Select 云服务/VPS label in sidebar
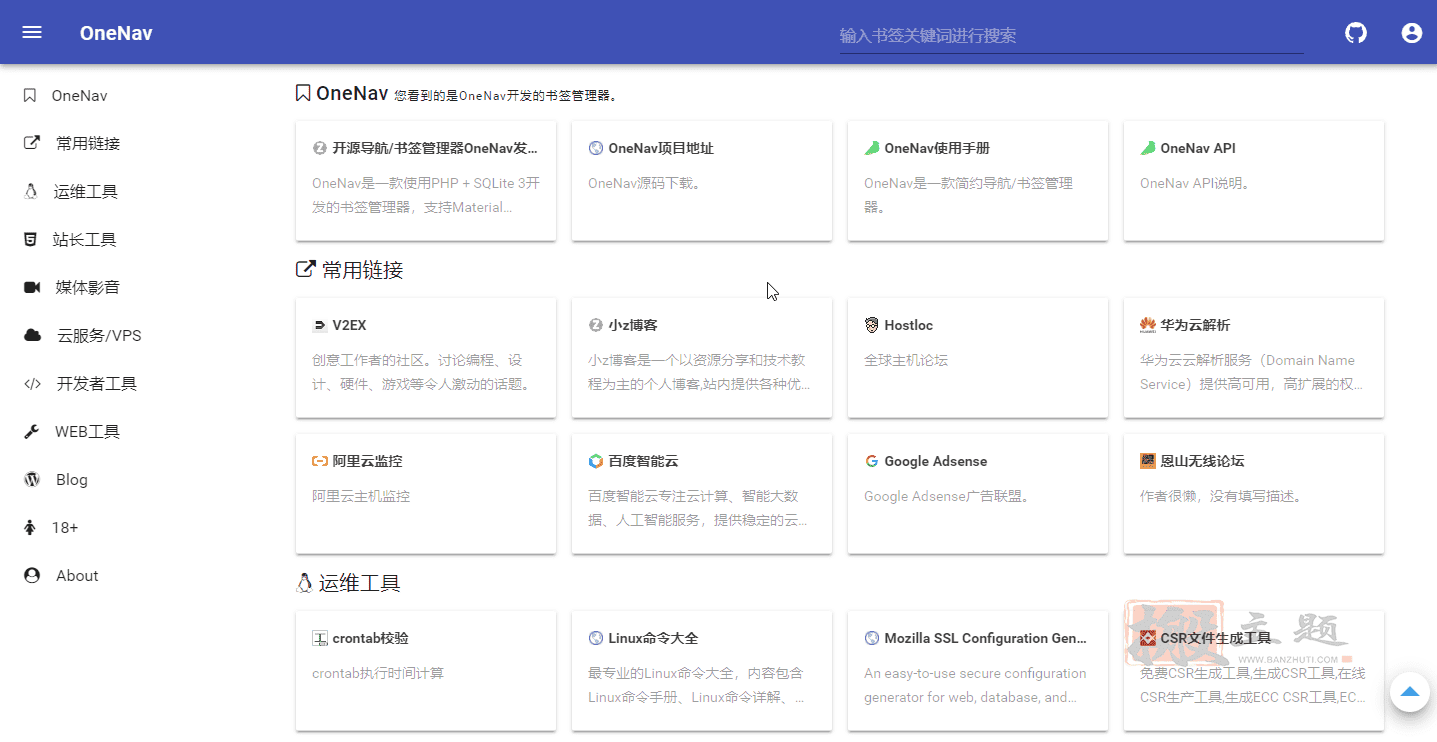The width and height of the screenshot is (1437, 742). 99,336
